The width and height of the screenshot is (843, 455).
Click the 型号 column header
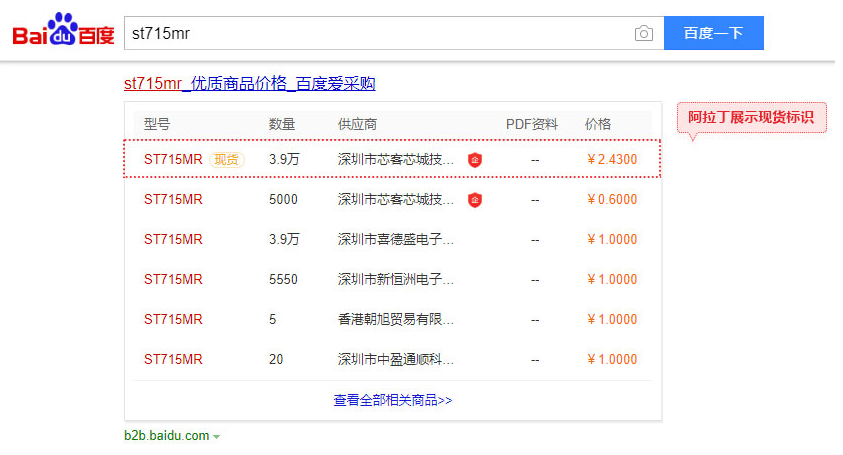coord(157,124)
